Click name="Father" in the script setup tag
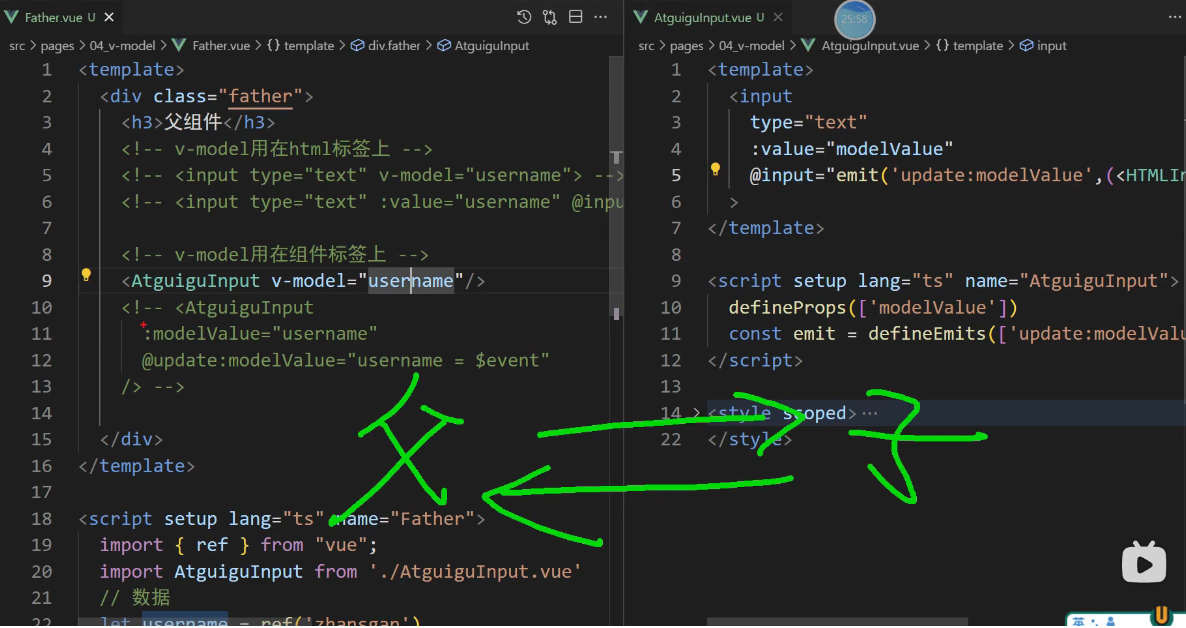The width and height of the screenshot is (1186, 628). tap(404, 519)
